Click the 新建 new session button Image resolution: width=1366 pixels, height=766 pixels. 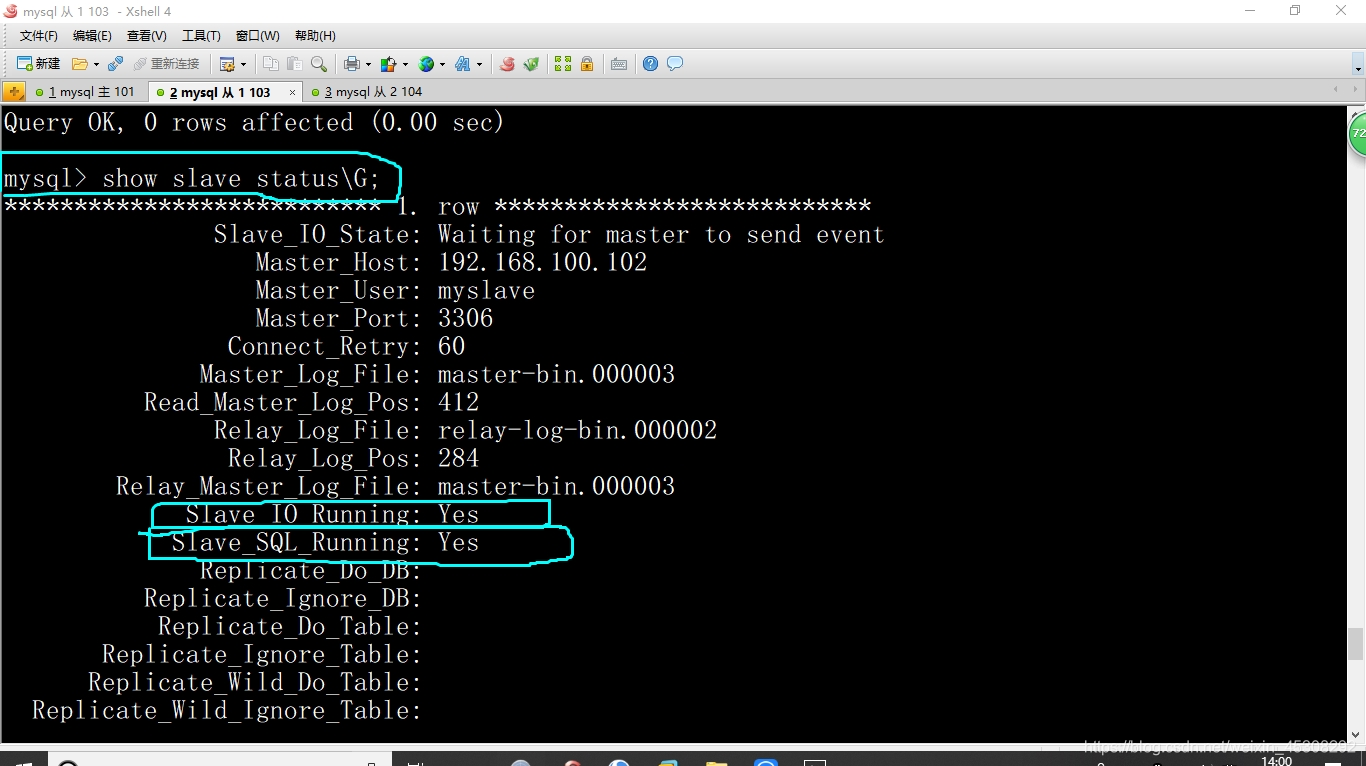coord(38,63)
